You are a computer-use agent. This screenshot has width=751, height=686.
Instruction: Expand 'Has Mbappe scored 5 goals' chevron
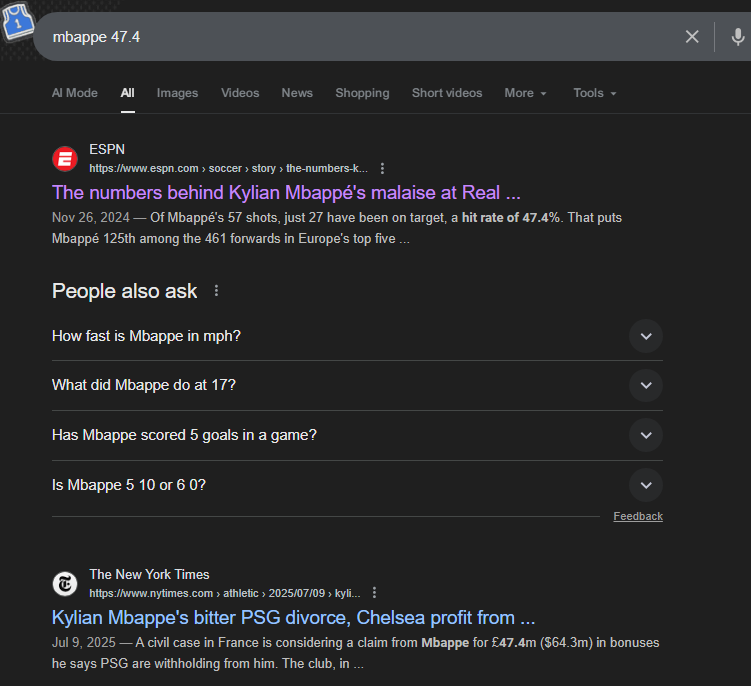(x=646, y=435)
